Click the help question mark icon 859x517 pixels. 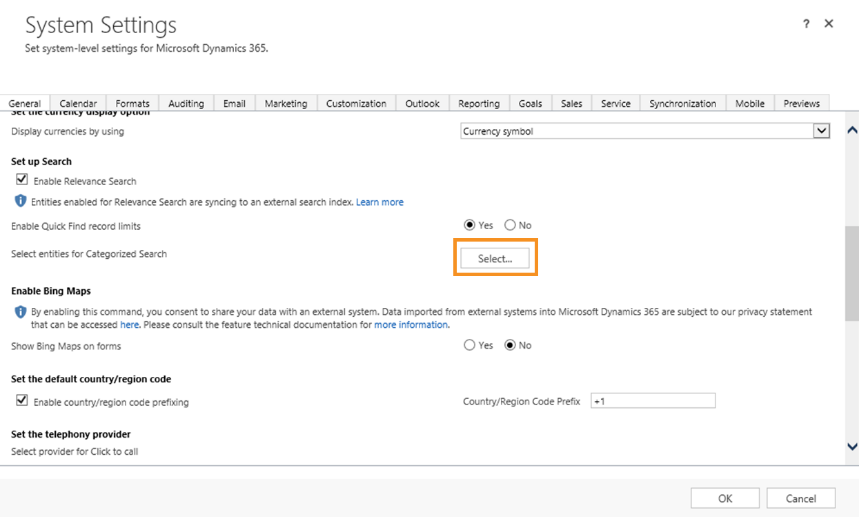tap(806, 24)
